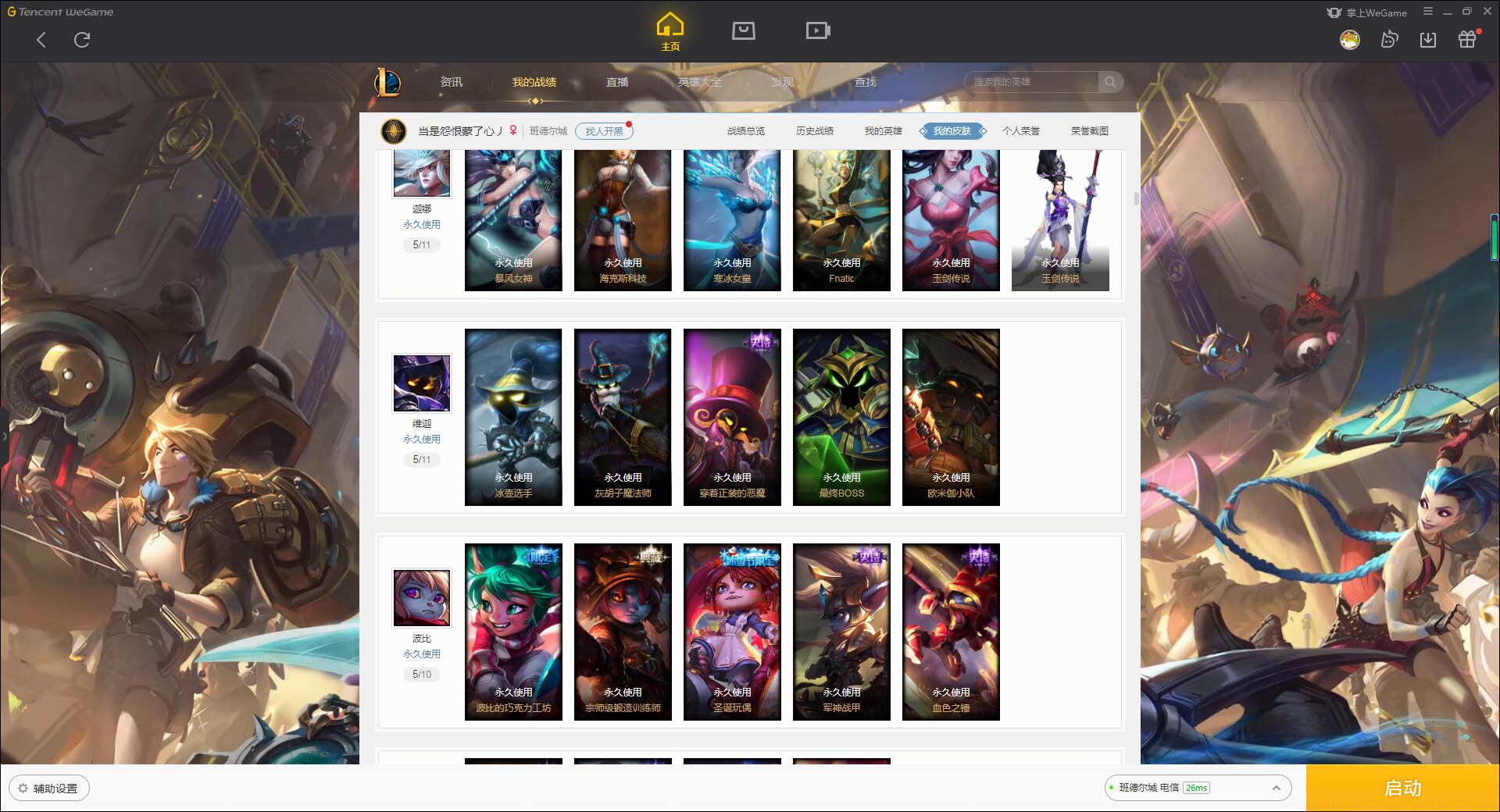Screen dimensions: 1500x812
Task: Open the gift box icon
Action: pyautogui.click(x=1467, y=39)
